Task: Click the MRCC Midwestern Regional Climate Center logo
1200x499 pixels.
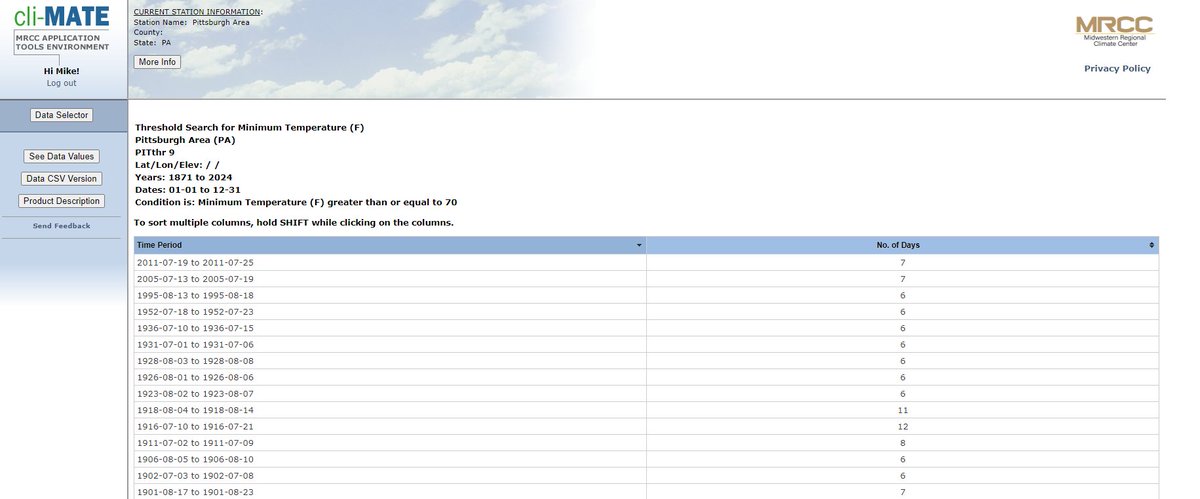Action: 1114,30
